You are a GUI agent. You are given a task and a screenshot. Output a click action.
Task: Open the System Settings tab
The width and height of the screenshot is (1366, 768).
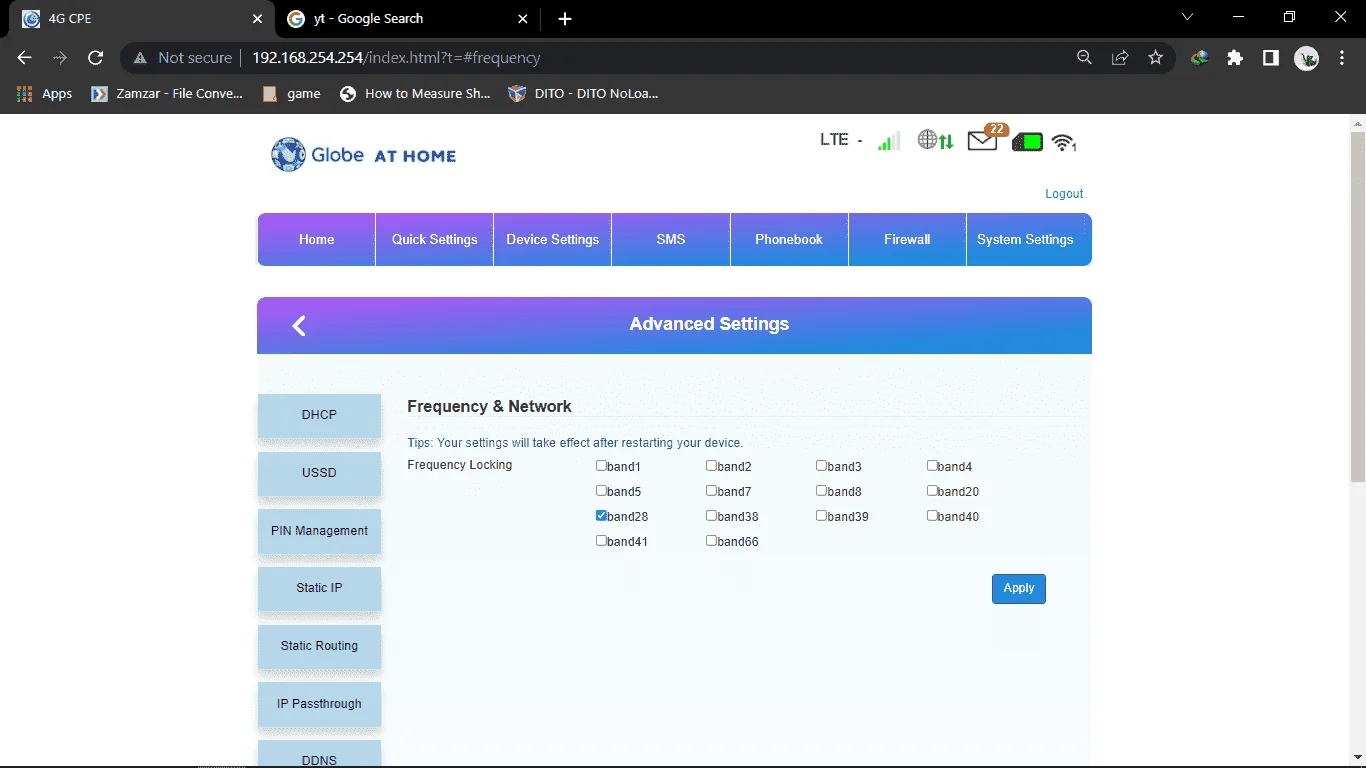tap(1029, 239)
